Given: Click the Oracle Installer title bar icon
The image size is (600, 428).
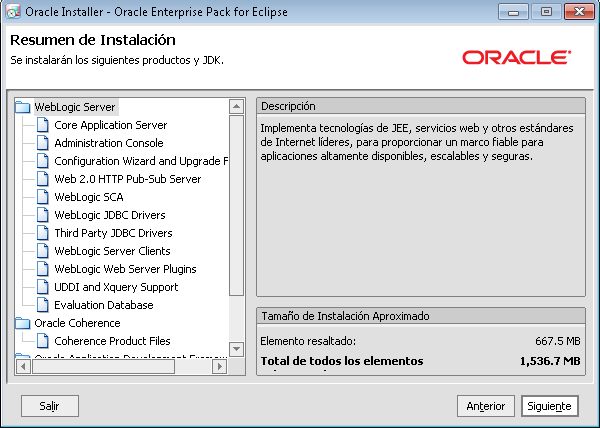Looking at the screenshot, I should pos(13,11).
